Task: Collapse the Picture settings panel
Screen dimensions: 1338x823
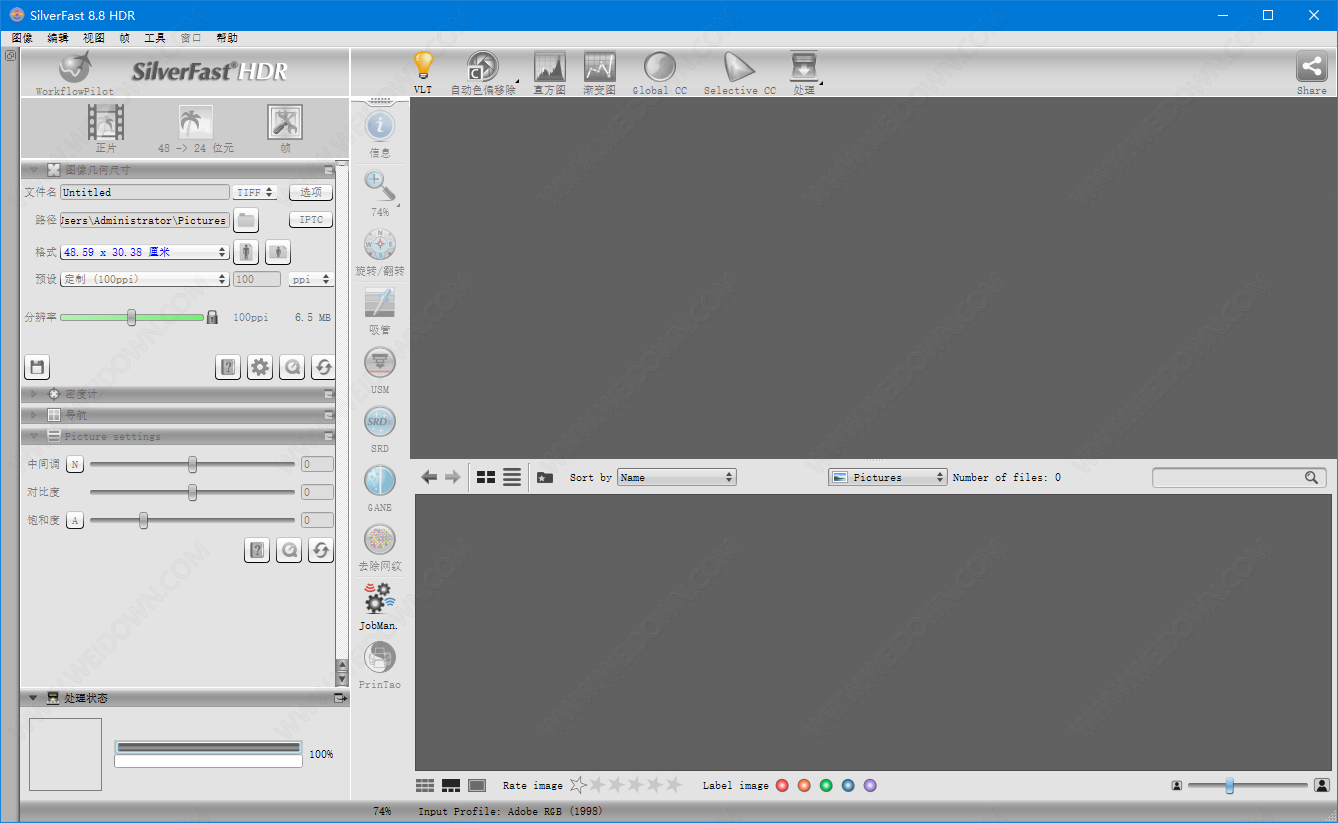Action: point(33,436)
